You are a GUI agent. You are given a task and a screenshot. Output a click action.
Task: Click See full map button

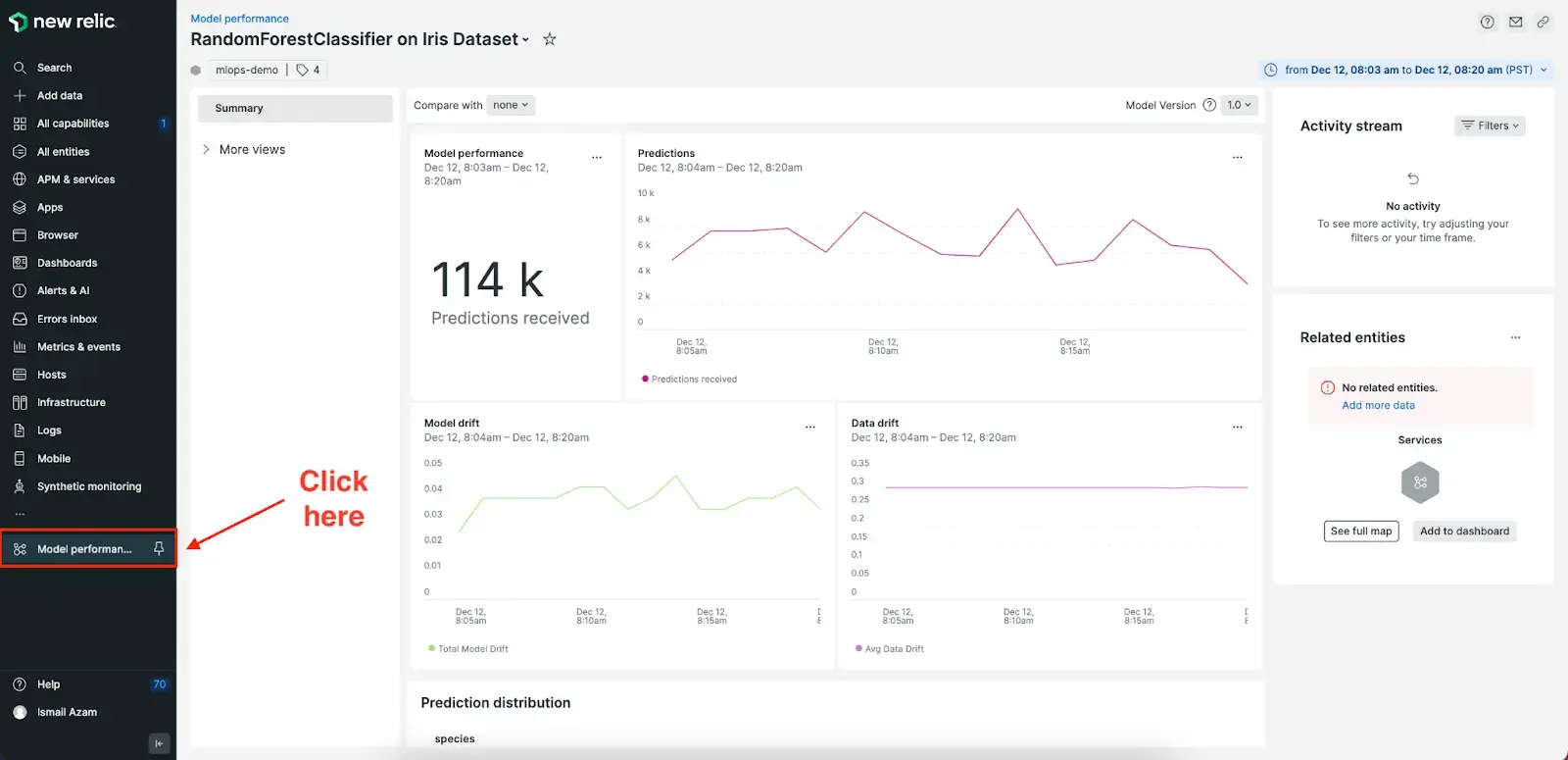tap(1361, 531)
